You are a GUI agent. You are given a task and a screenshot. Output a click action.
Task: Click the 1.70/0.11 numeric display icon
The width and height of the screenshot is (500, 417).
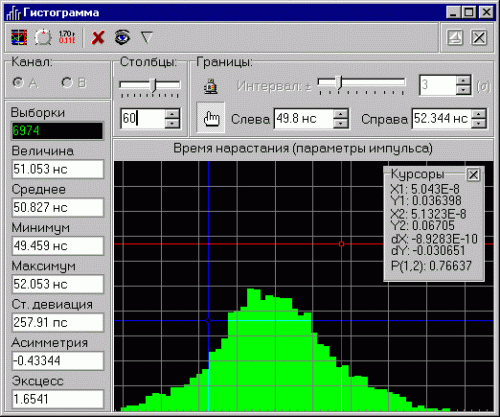(67, 37)
